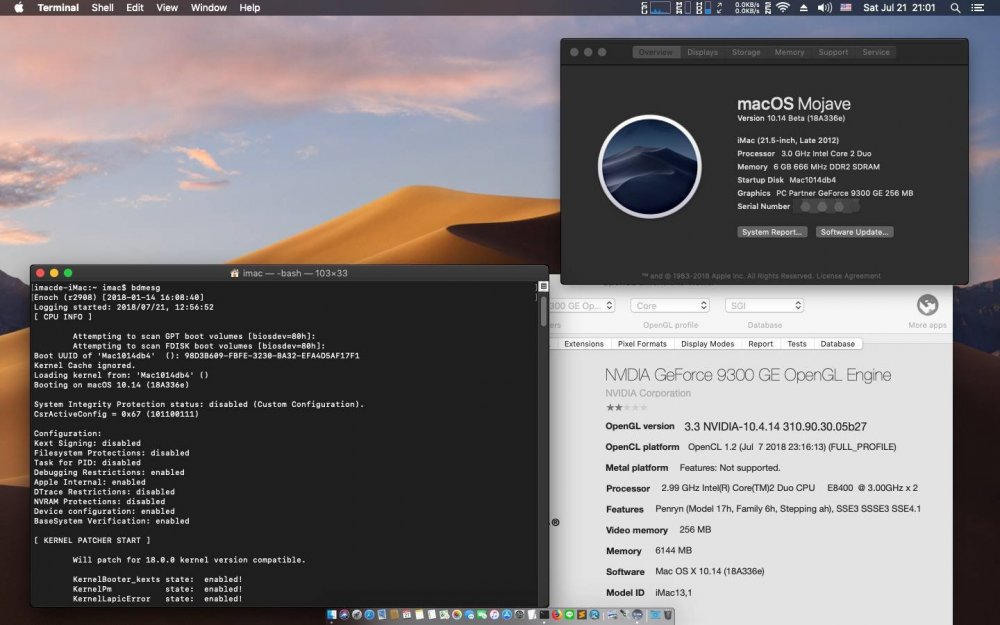This screenshot has width=1000, height=625.
Task: Open Spotlight search
Action: click(x=955, y=8)
